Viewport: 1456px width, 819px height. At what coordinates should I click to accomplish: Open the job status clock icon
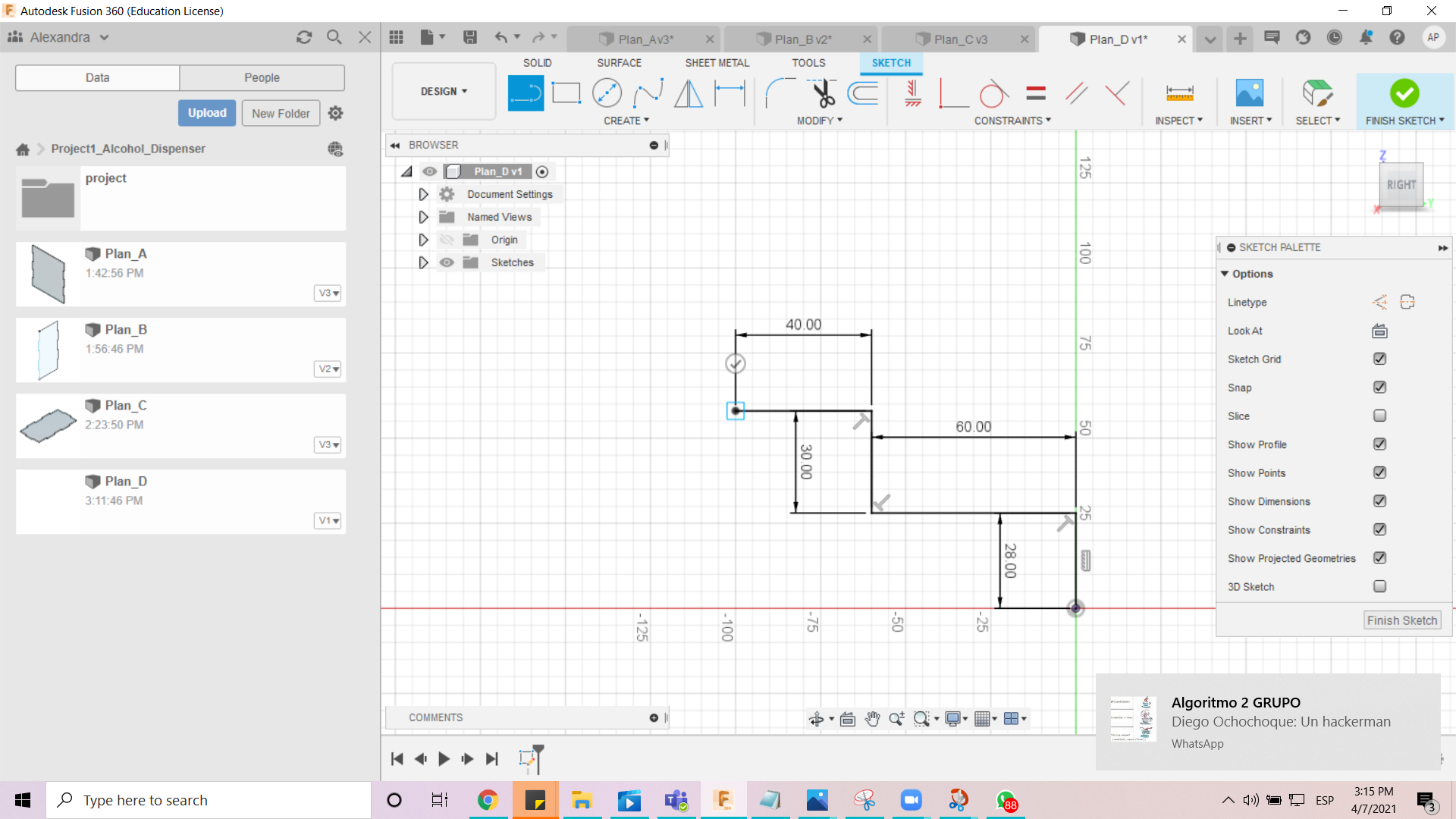[x=1335, y=37]
